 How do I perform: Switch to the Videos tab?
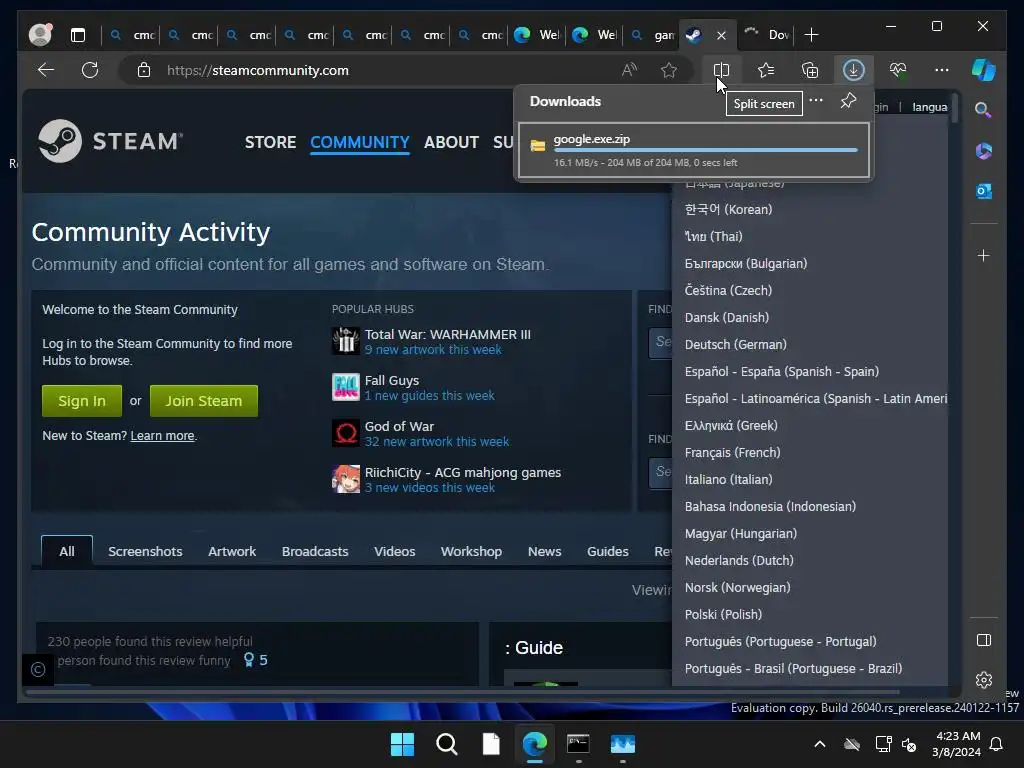[394, 551]
